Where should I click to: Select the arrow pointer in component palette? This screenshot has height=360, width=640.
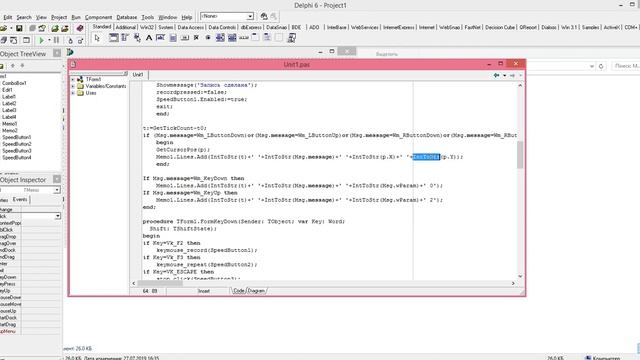97,38
